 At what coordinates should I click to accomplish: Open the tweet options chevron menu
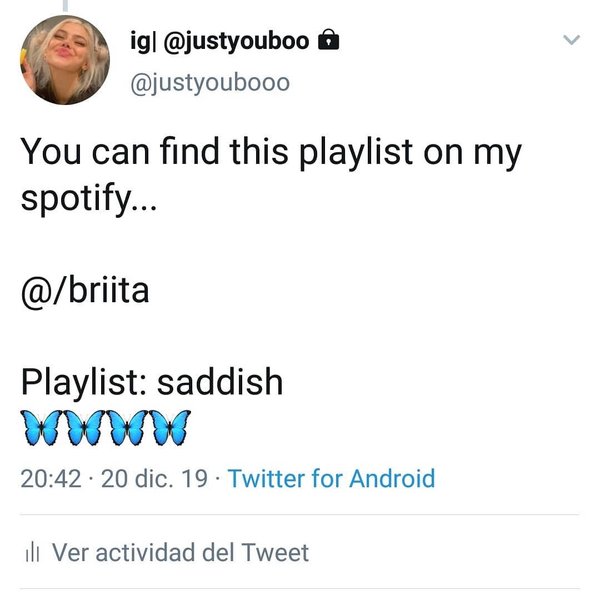571,40
